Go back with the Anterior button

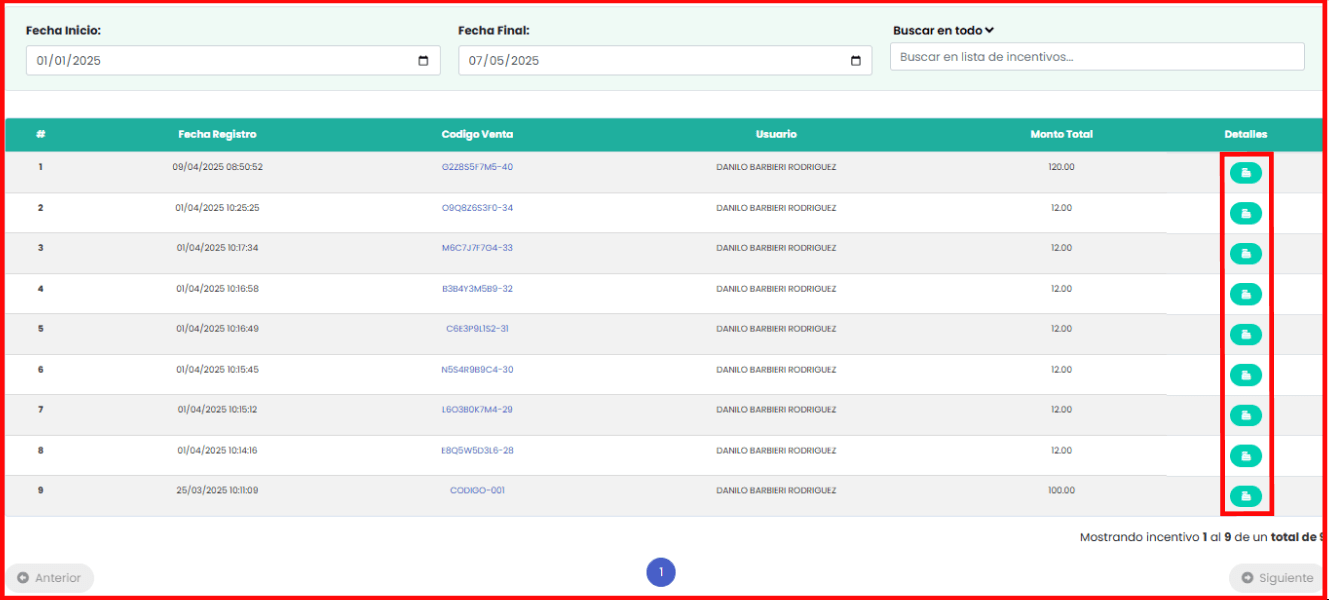pos(50,578)
